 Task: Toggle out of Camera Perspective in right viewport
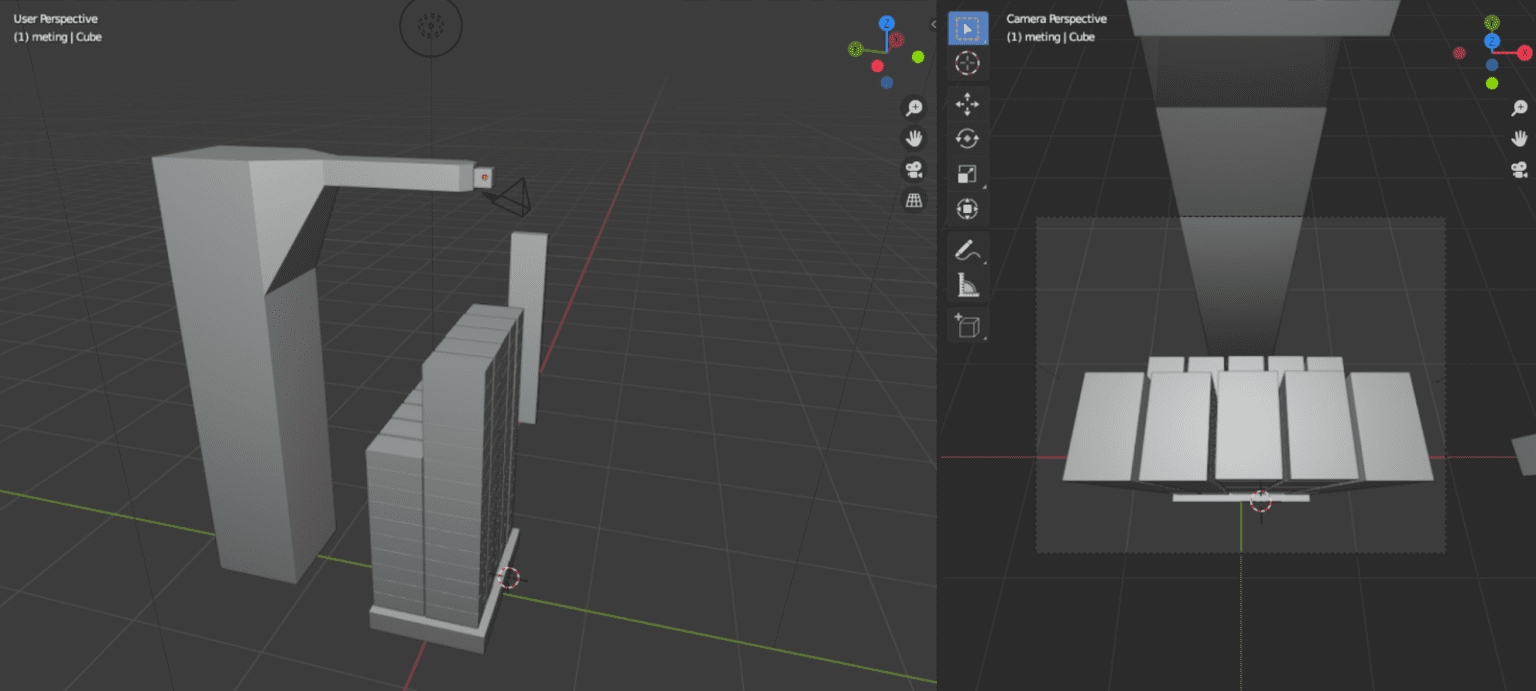click(1519, 170)
